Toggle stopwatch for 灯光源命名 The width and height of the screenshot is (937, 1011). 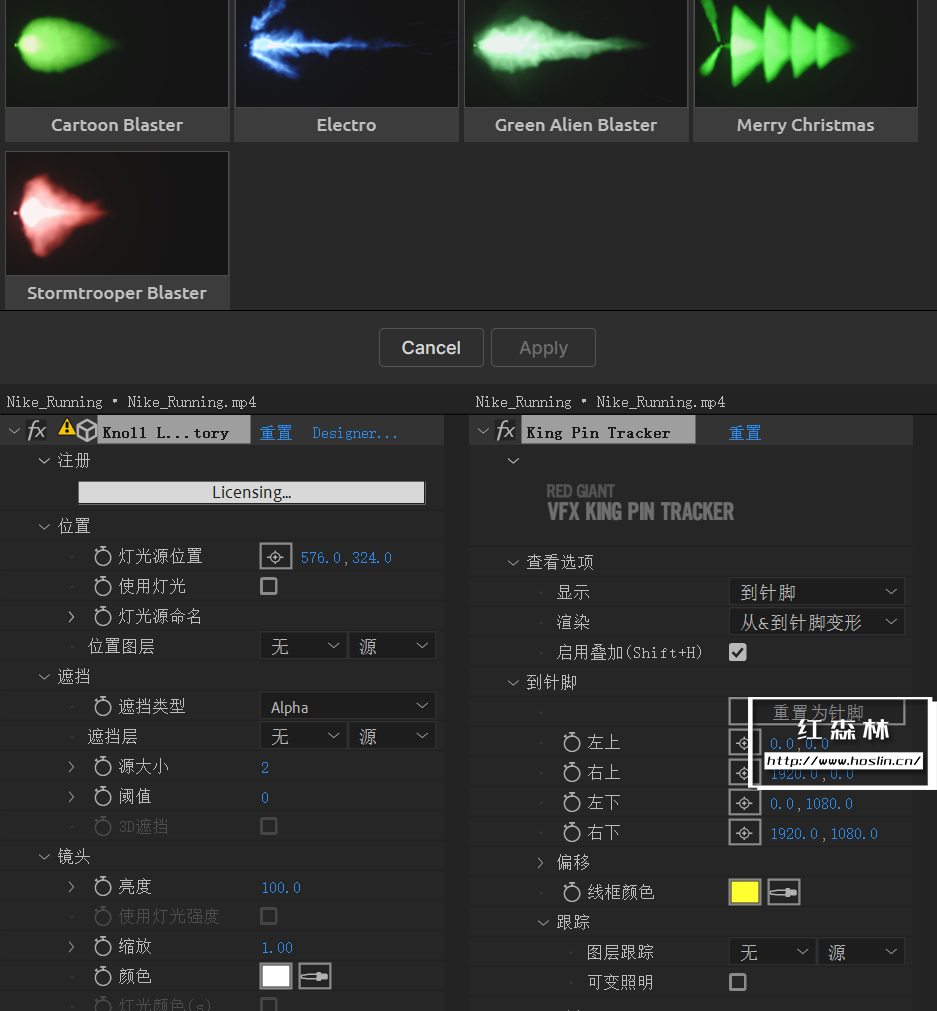coord(103,616)
